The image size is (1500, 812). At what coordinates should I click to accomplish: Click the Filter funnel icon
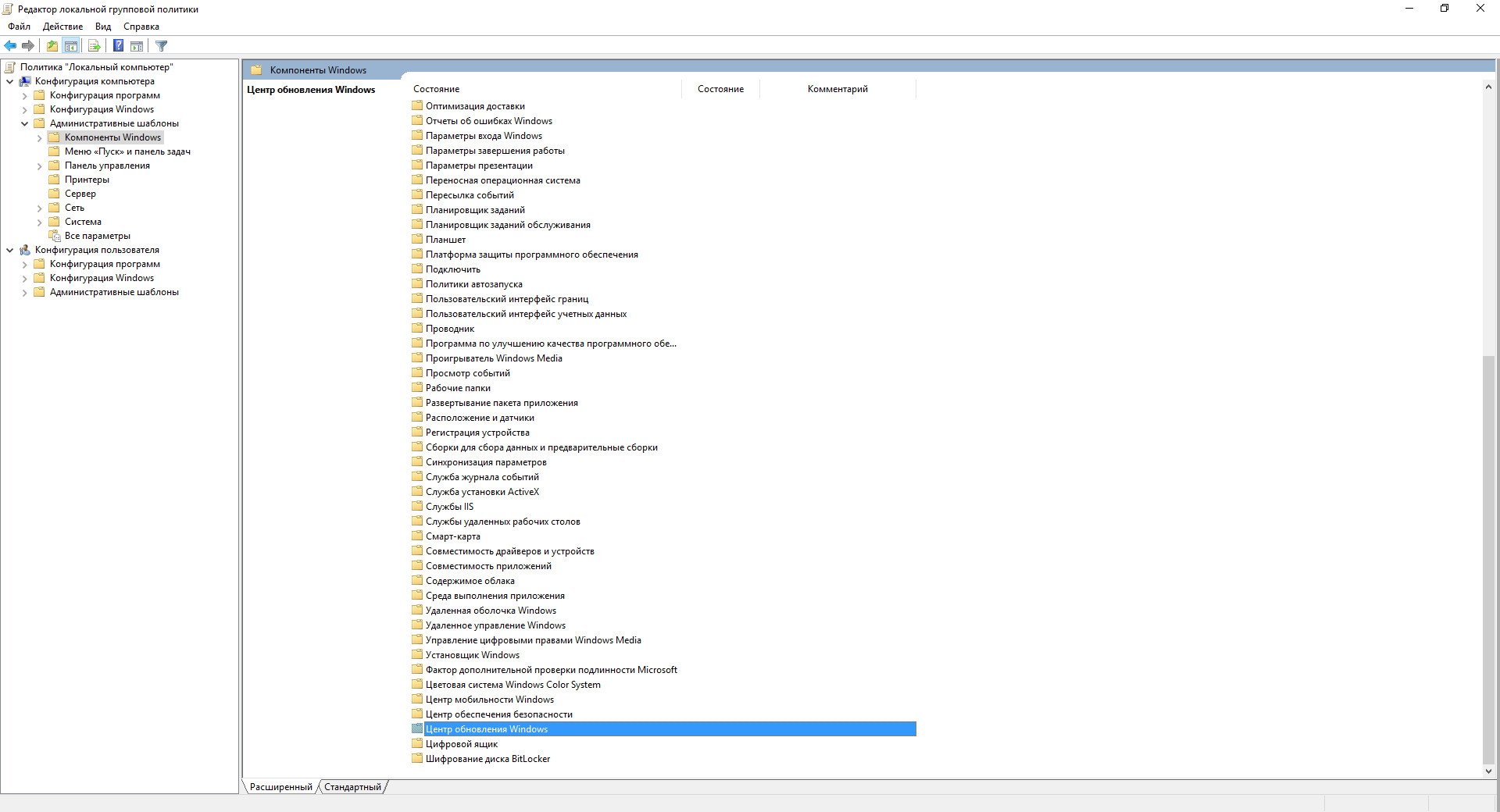pos(162,46)
